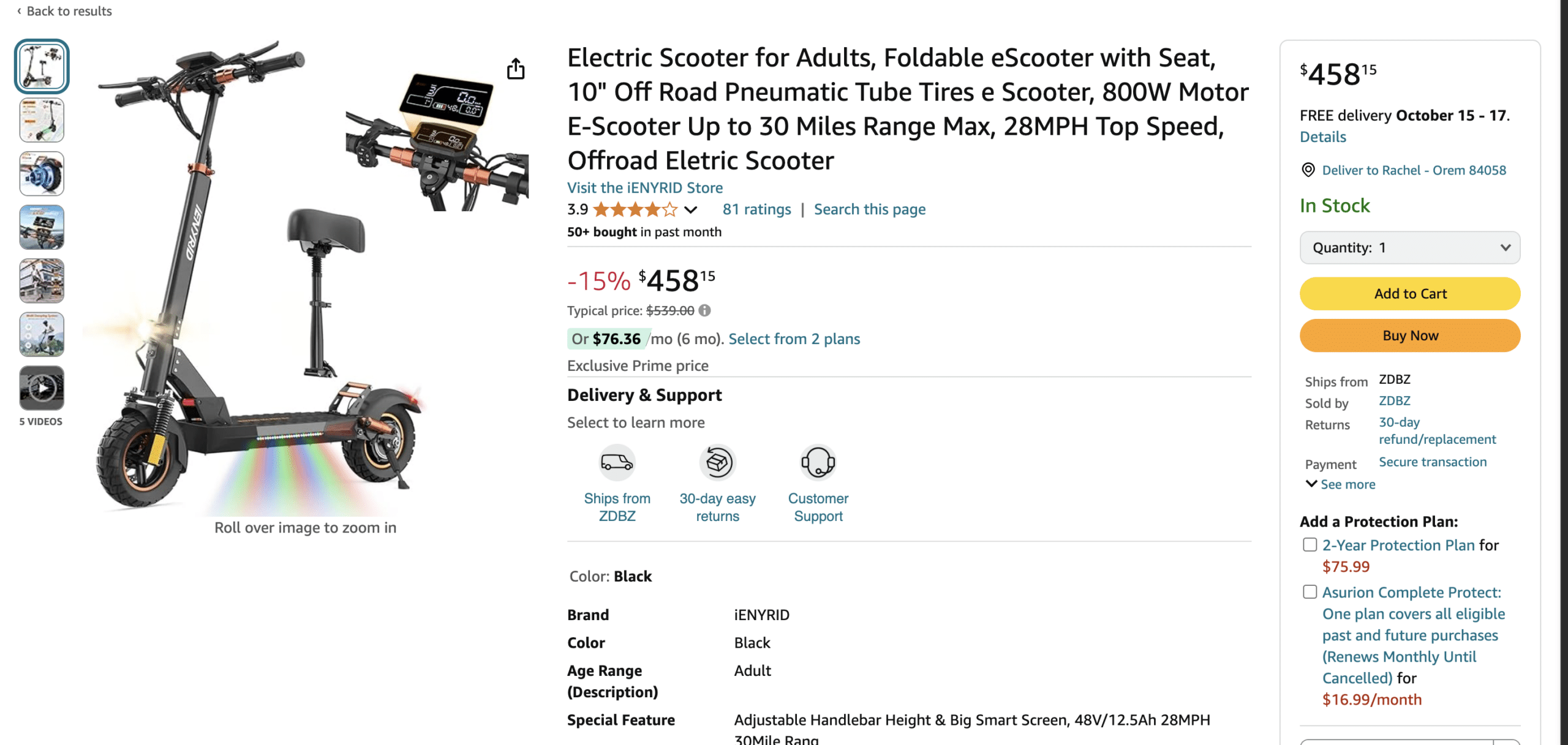Visit the iENYRID Store
Screen dimensions: 1568x745
click(x=644, y=187)
